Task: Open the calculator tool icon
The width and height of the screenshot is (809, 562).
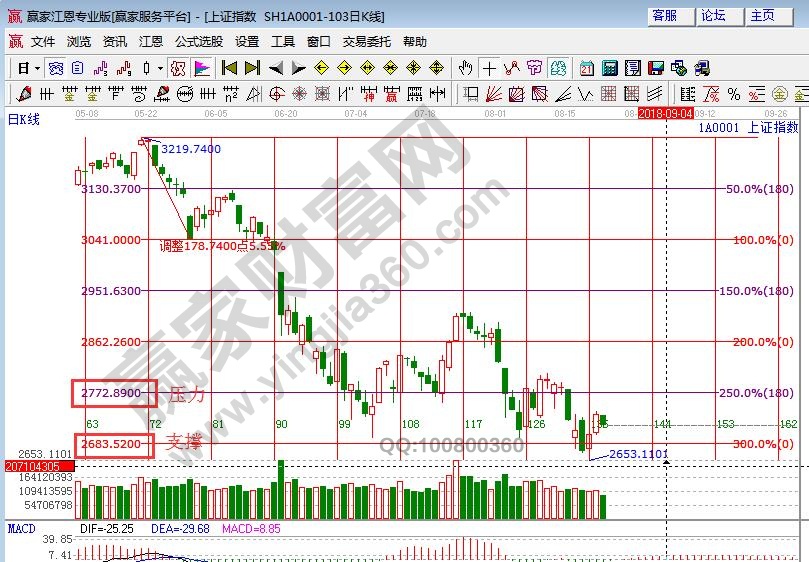Action: coord(608,68)
